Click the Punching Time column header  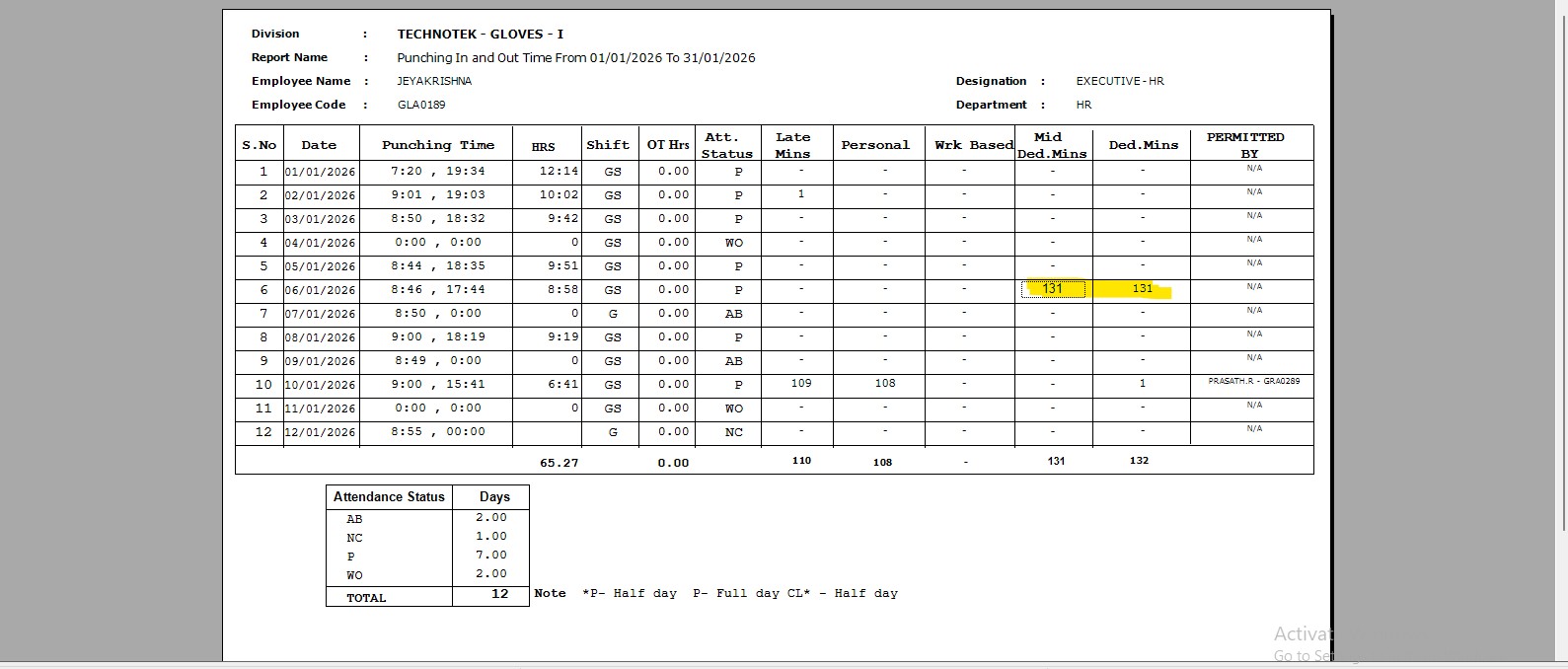(x=437, y=145)
